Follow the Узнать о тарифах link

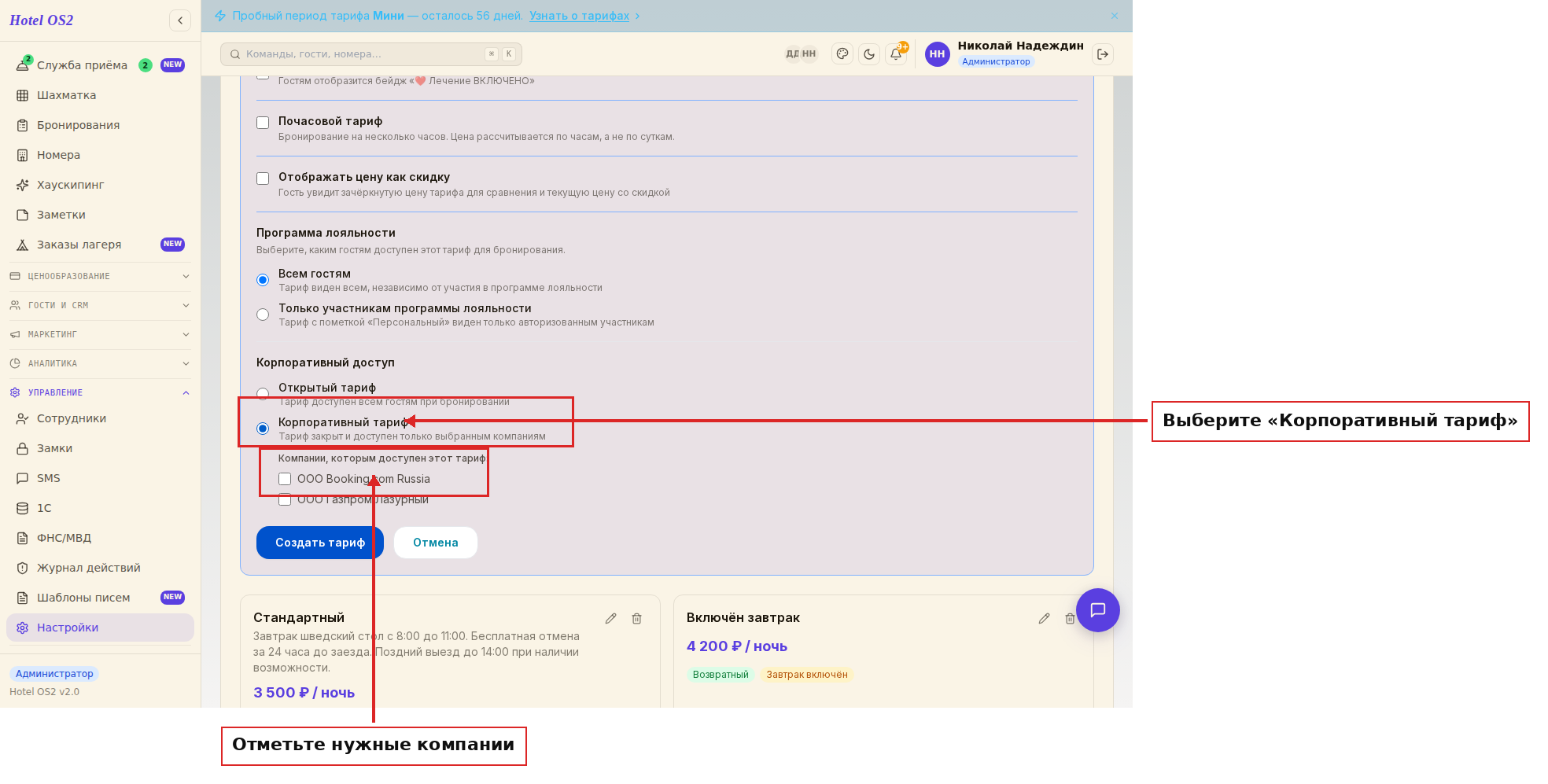[x=579, y=16]
